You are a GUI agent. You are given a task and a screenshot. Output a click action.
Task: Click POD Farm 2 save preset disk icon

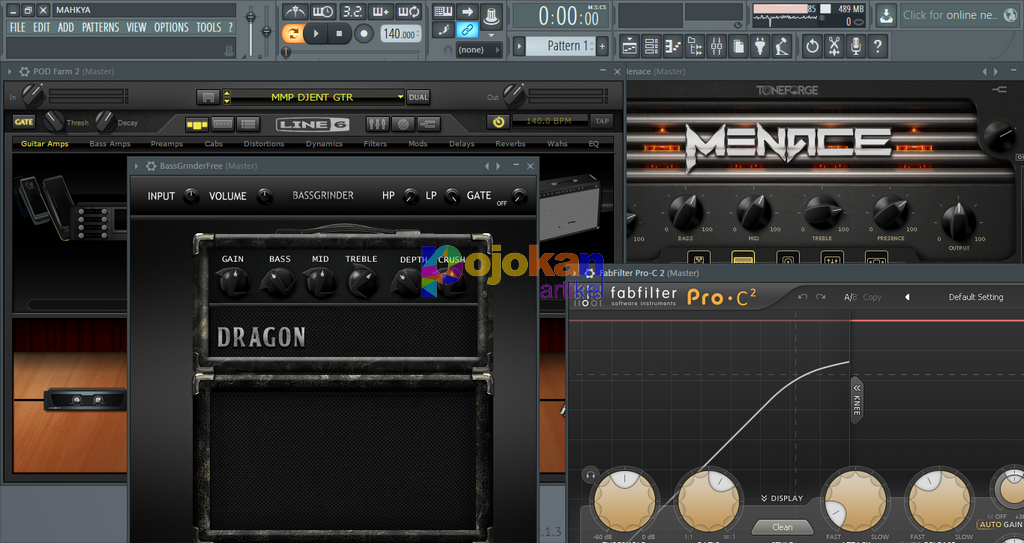[208, 97]
